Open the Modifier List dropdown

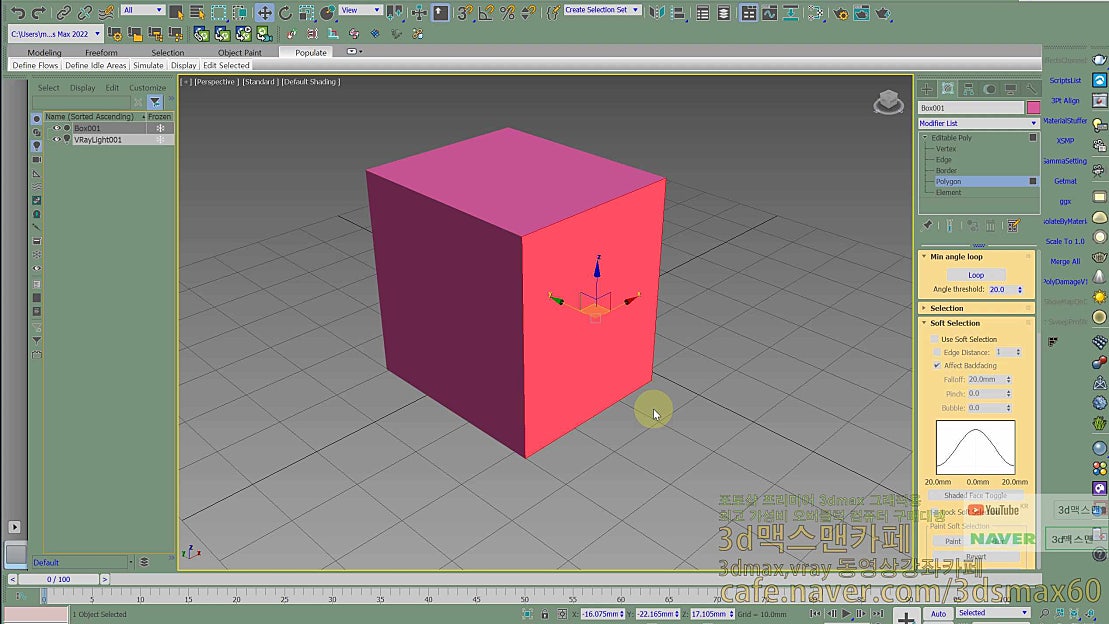pyautogui.click(x=978, y=121)
